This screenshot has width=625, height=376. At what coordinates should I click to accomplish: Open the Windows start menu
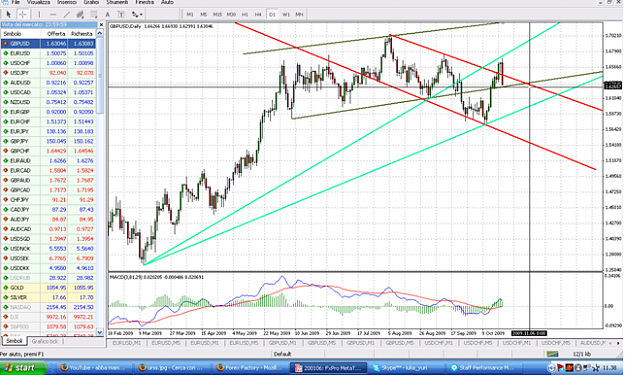click(x=23, y=368)
